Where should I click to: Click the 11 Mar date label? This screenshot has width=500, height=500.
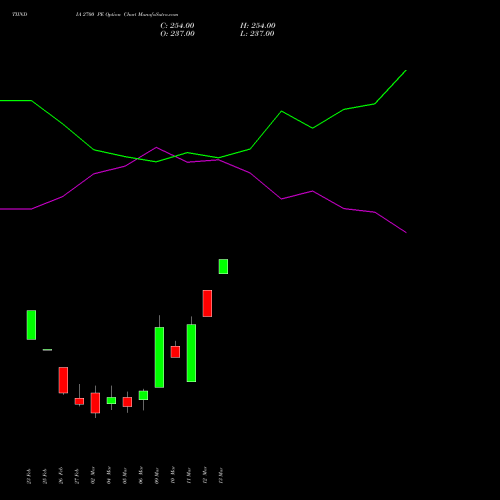pos(189,475)
